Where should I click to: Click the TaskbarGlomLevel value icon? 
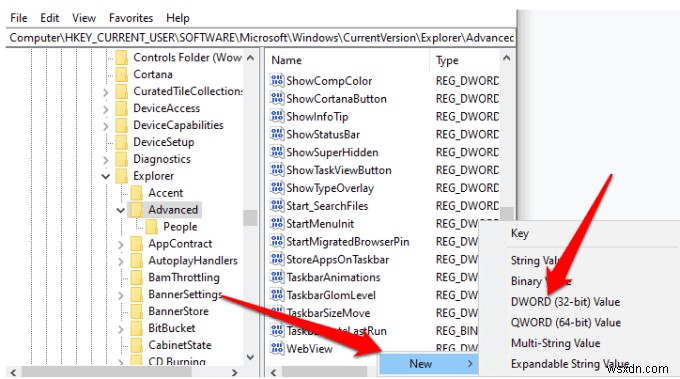coord(277,295)
